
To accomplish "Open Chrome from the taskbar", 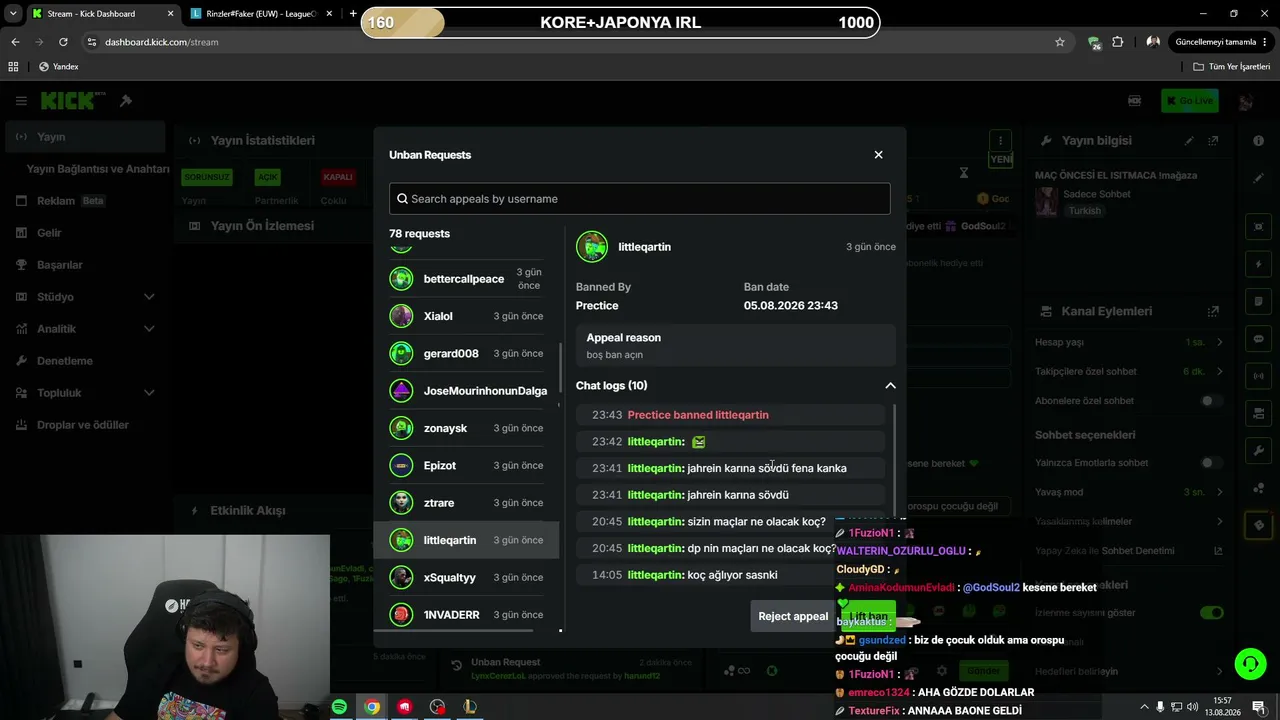I will 372,707.
